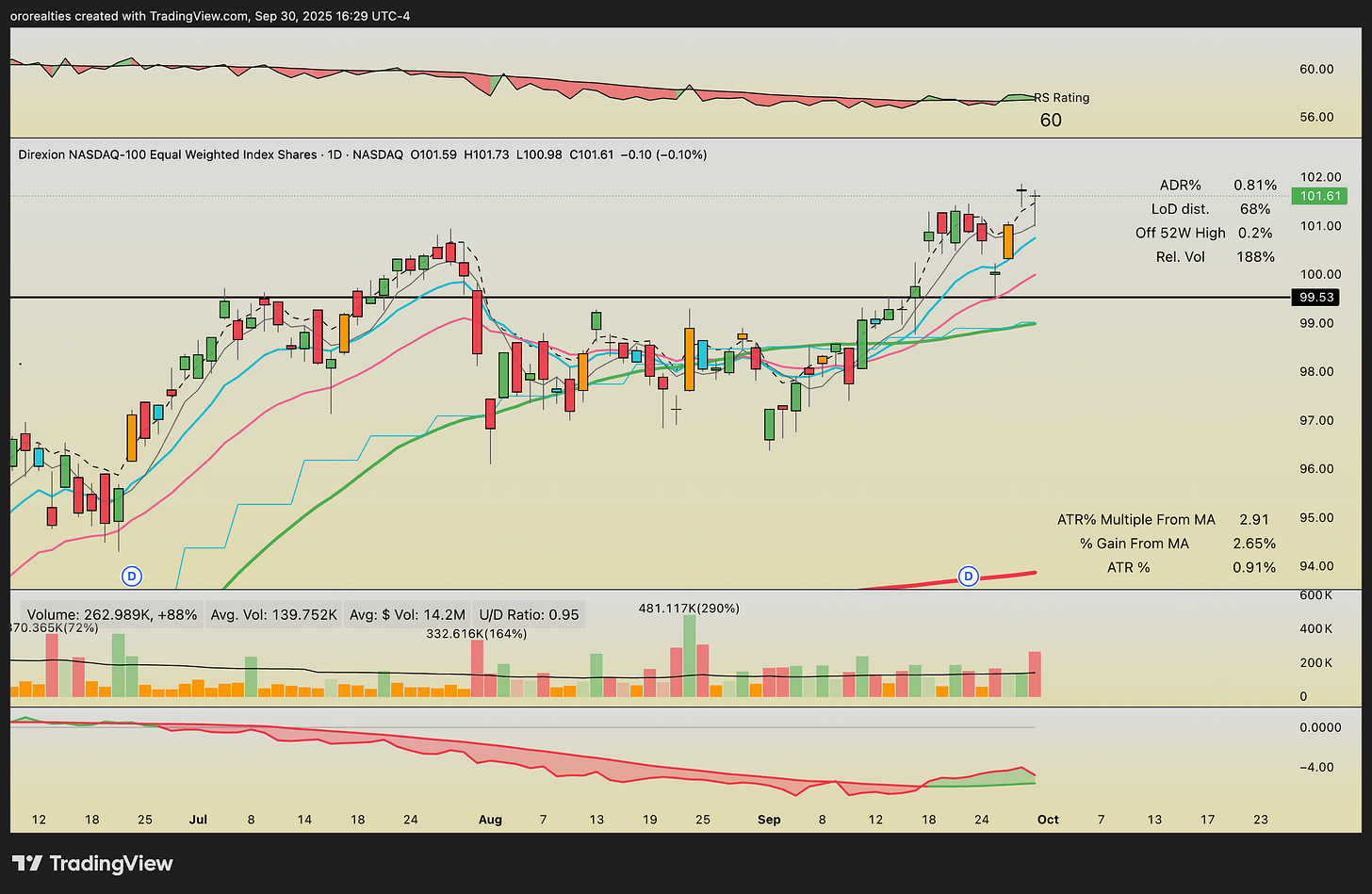Click the Rel. Vol 188% stat
Screen dimensions: 1372x894
click(1217, 256)
